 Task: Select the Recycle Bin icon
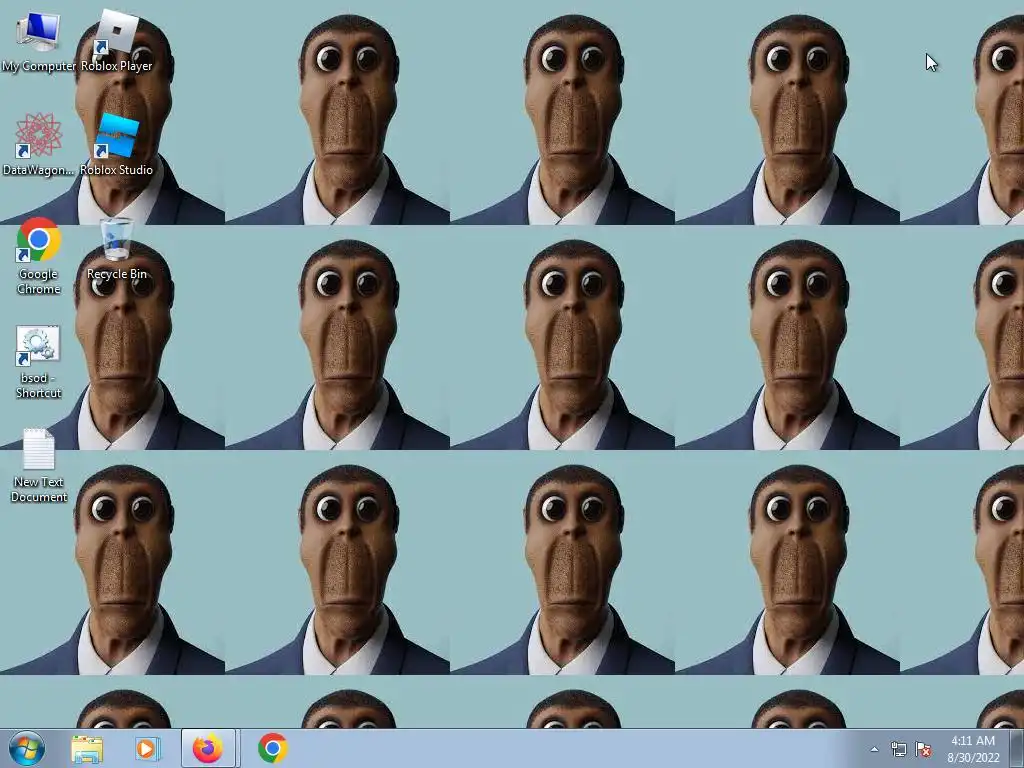[116, 249]
